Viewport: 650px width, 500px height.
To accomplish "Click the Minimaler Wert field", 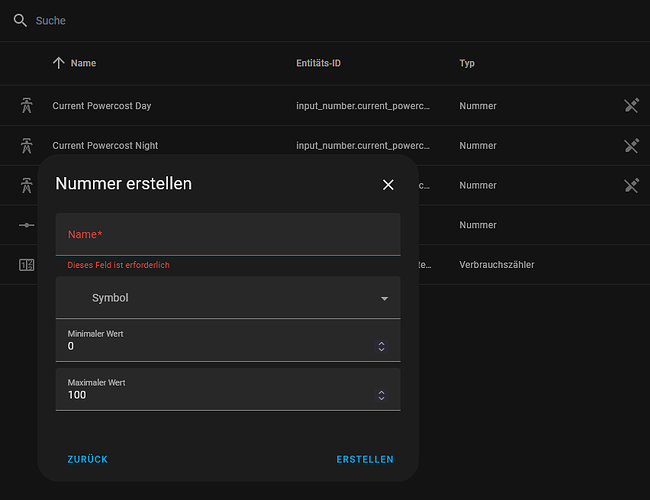I will click(x=228, y=340).
